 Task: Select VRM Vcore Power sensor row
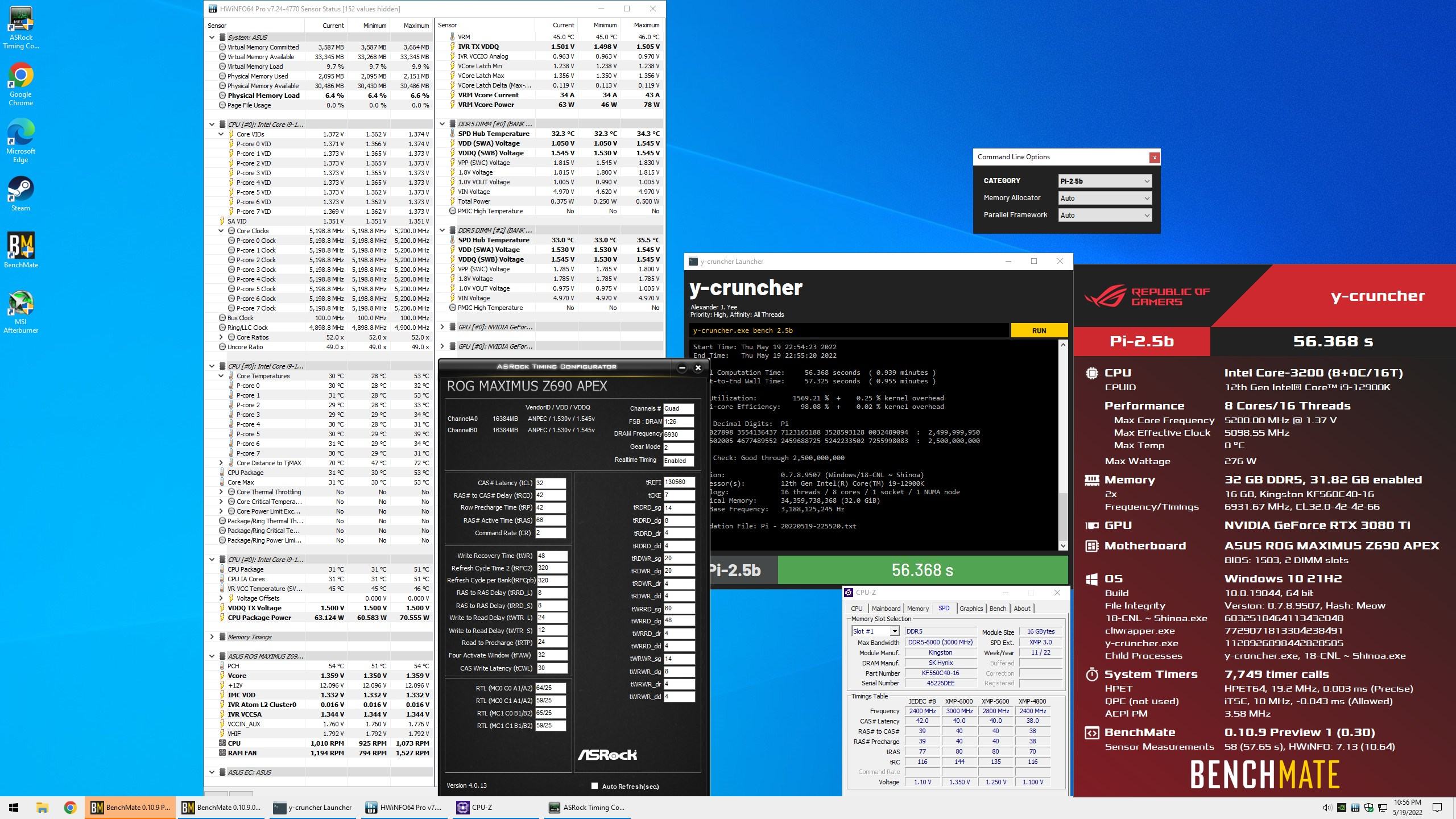coord(549,105)
